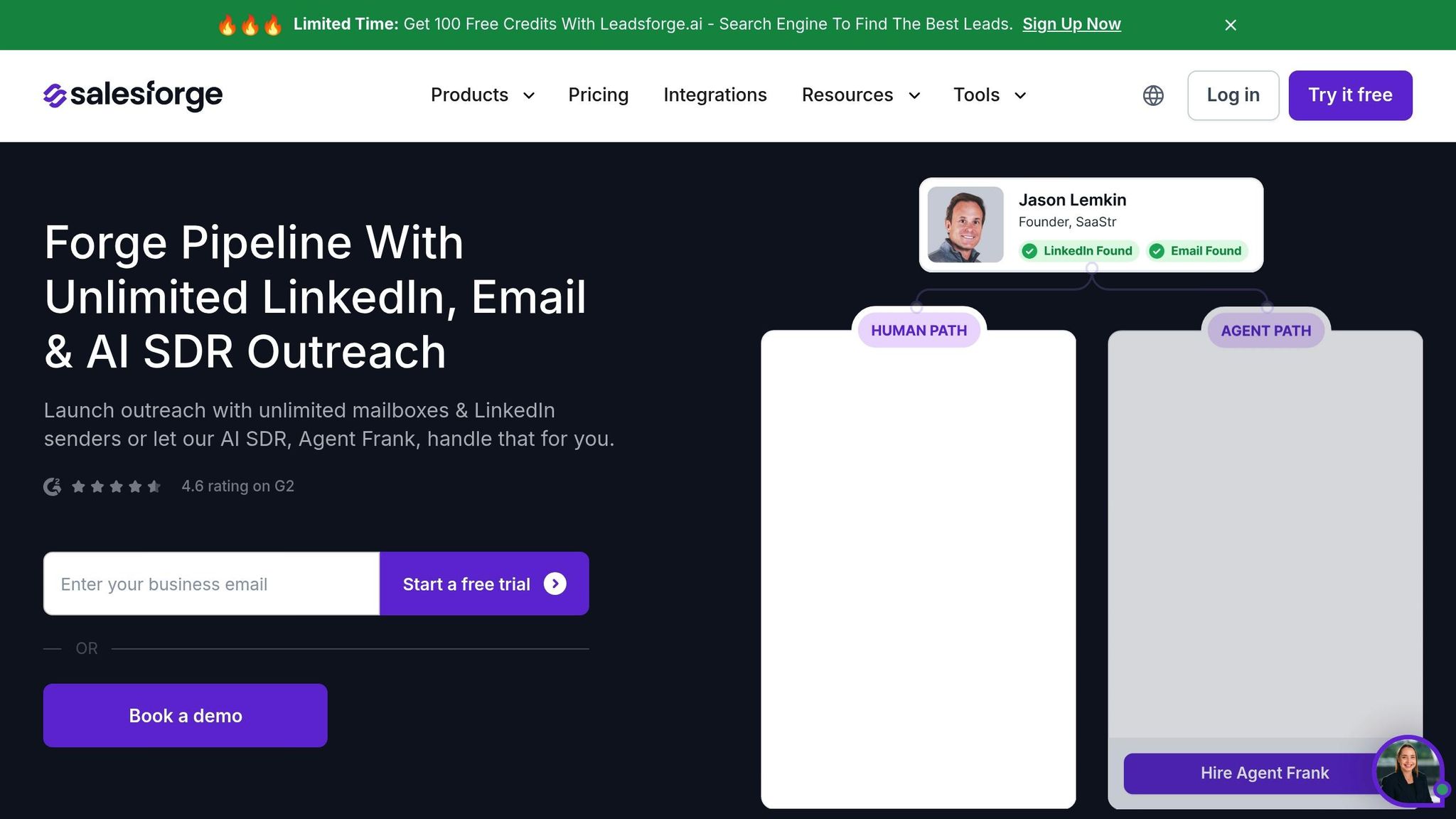Click the fire emojis in the banner

click(250, 25)
